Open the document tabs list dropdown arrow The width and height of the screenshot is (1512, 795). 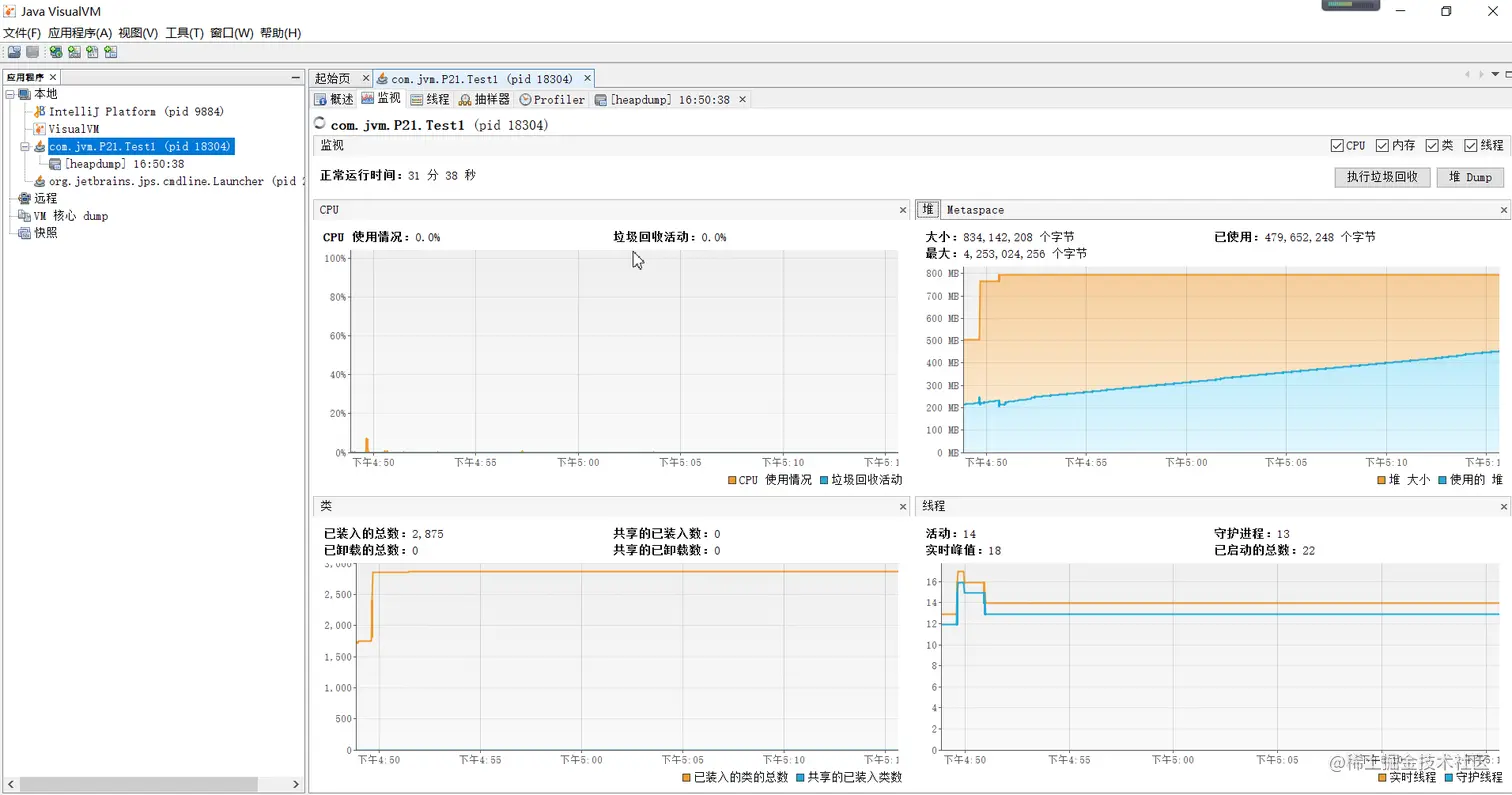[x=1496, y=75]
